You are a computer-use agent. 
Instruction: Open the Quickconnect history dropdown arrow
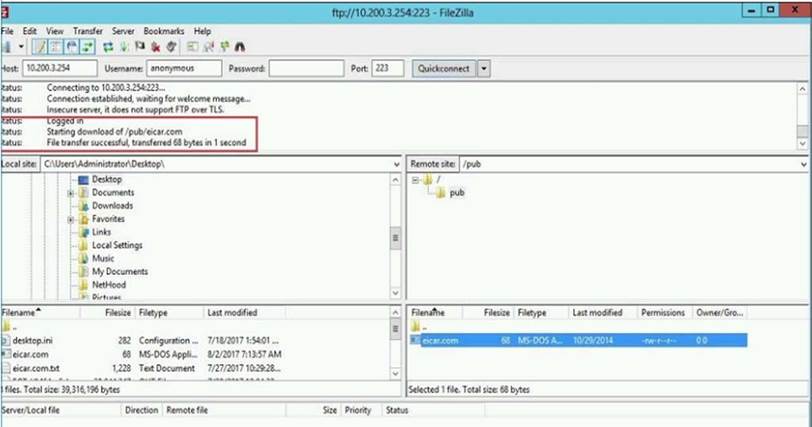484,69
